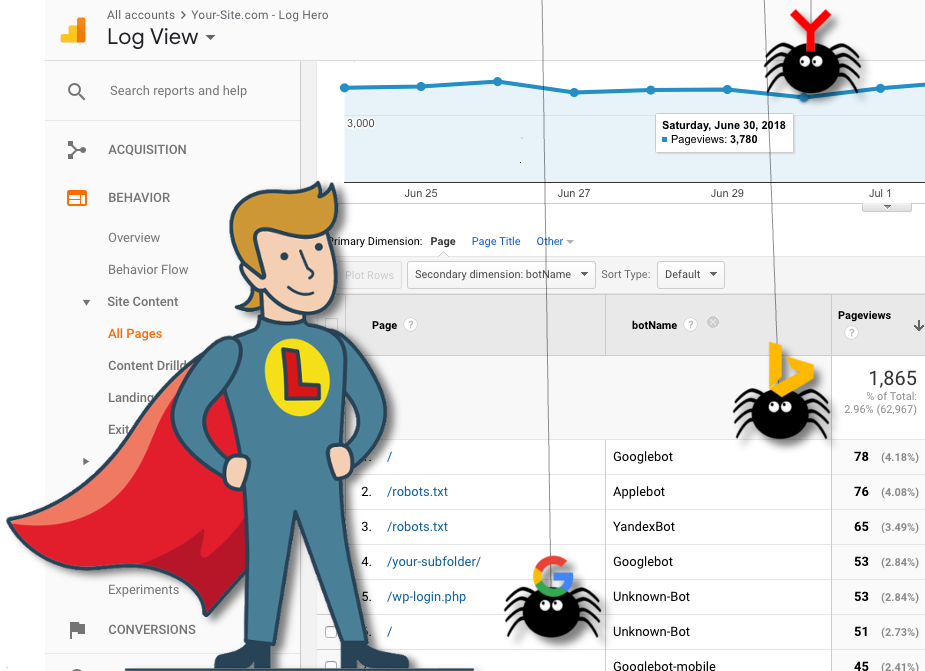This screenshot has width=925, height=671.
Task: Collapse the Site Content tree arrow
Action: click(86, 302)
